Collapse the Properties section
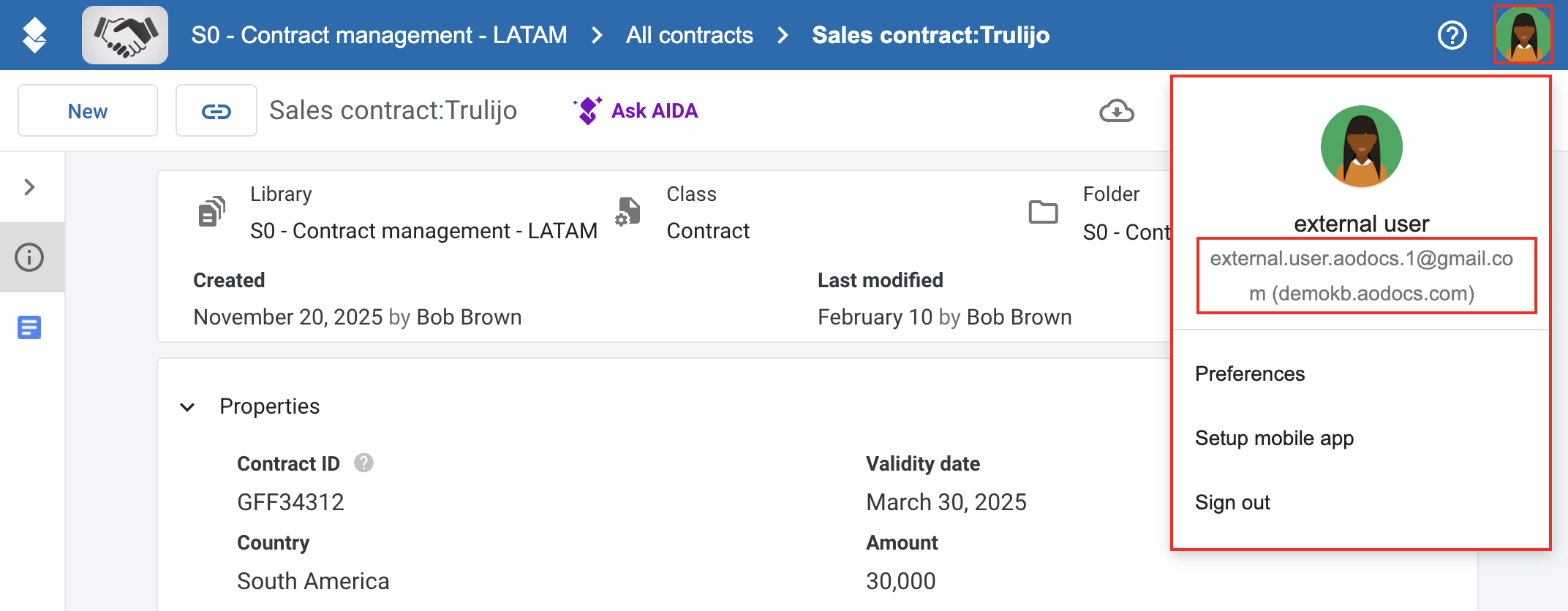Viewport: 1568px width, 611px height. pyautogui.click(x=188, y=407)
